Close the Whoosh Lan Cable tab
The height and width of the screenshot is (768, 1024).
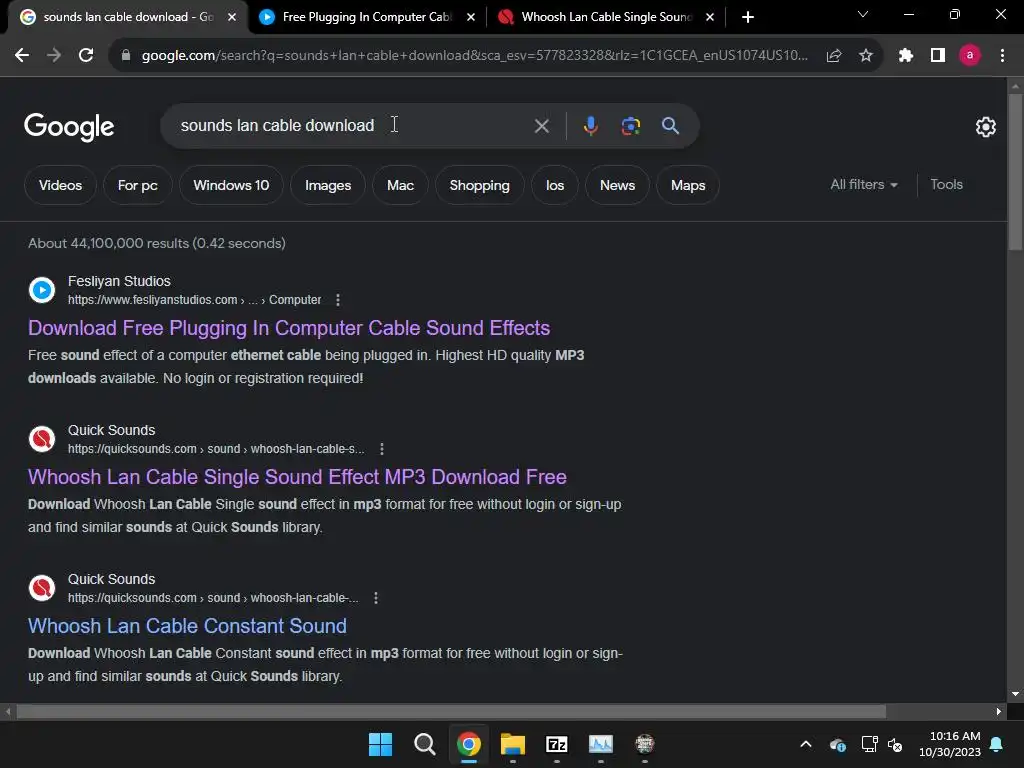click(x=710, y=17)
